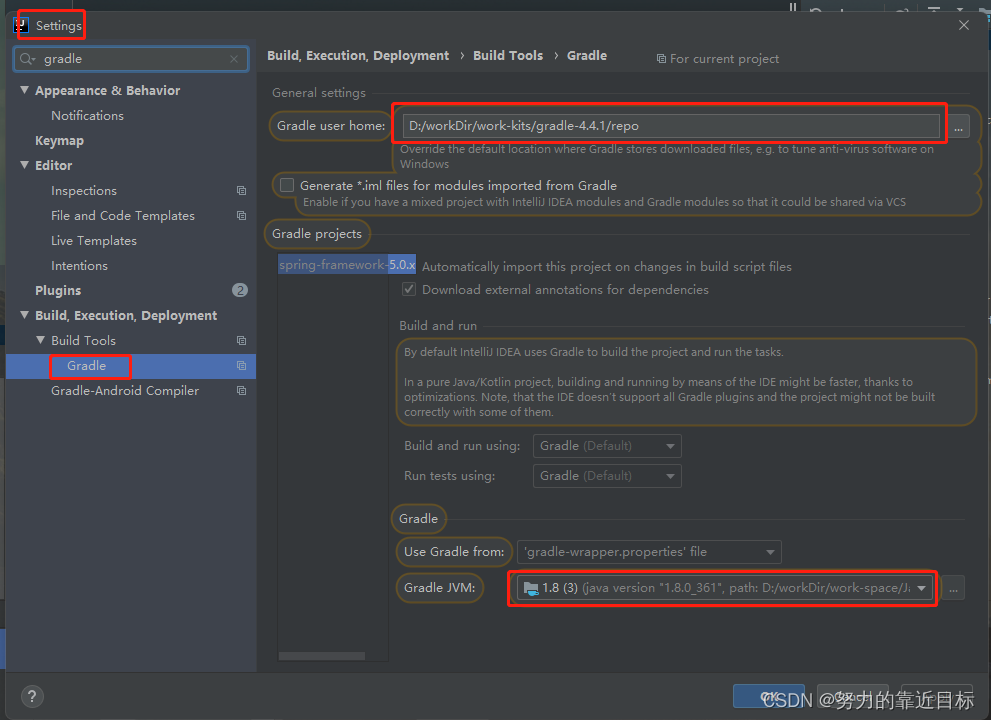Close the Settings dialog

[964, 25]
